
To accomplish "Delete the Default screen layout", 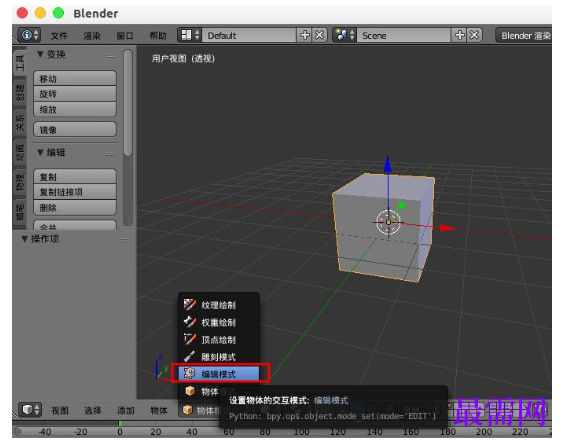I will 320,35.
